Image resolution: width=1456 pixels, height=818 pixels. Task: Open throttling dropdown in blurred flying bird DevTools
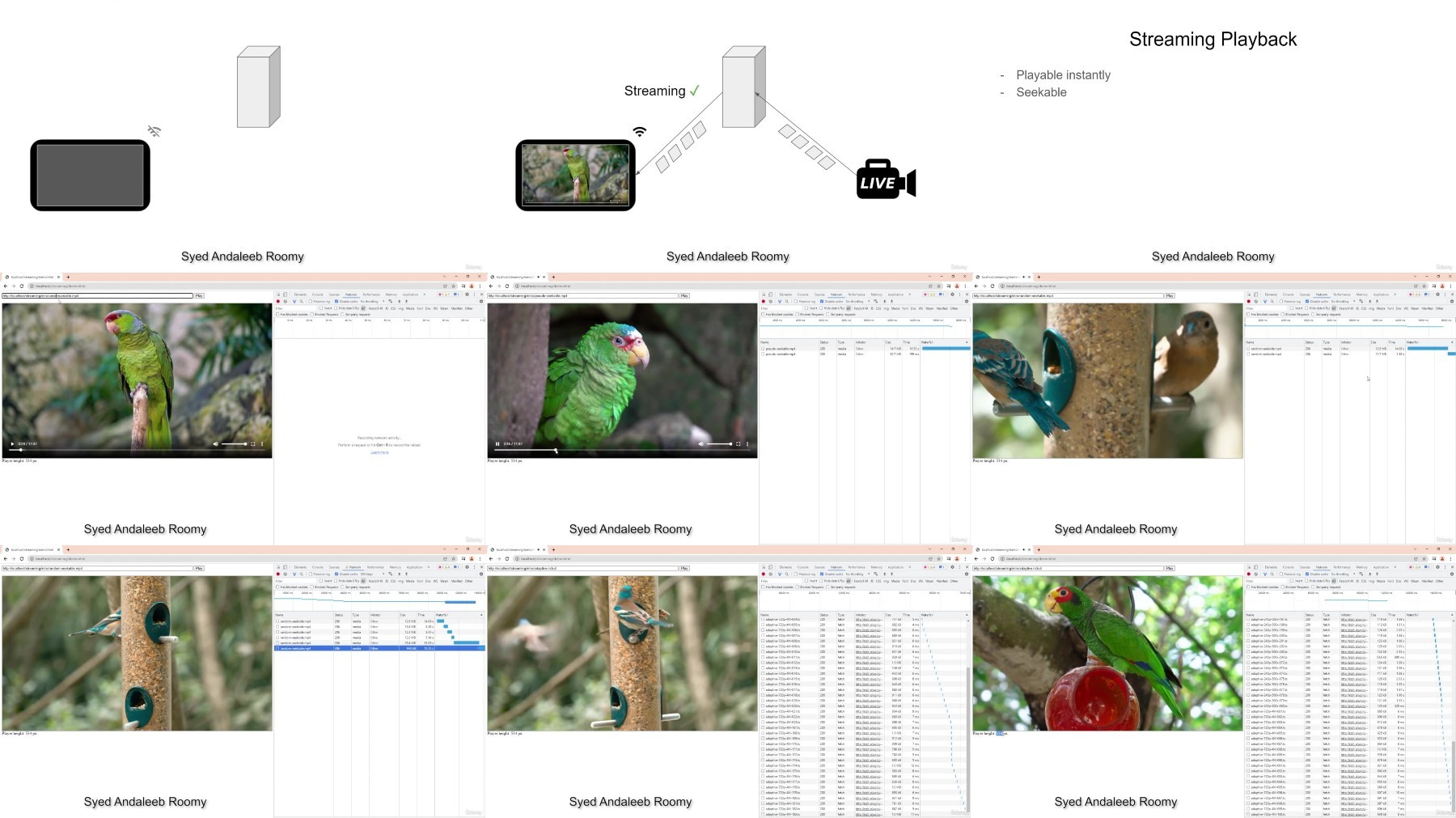(857, 574)
